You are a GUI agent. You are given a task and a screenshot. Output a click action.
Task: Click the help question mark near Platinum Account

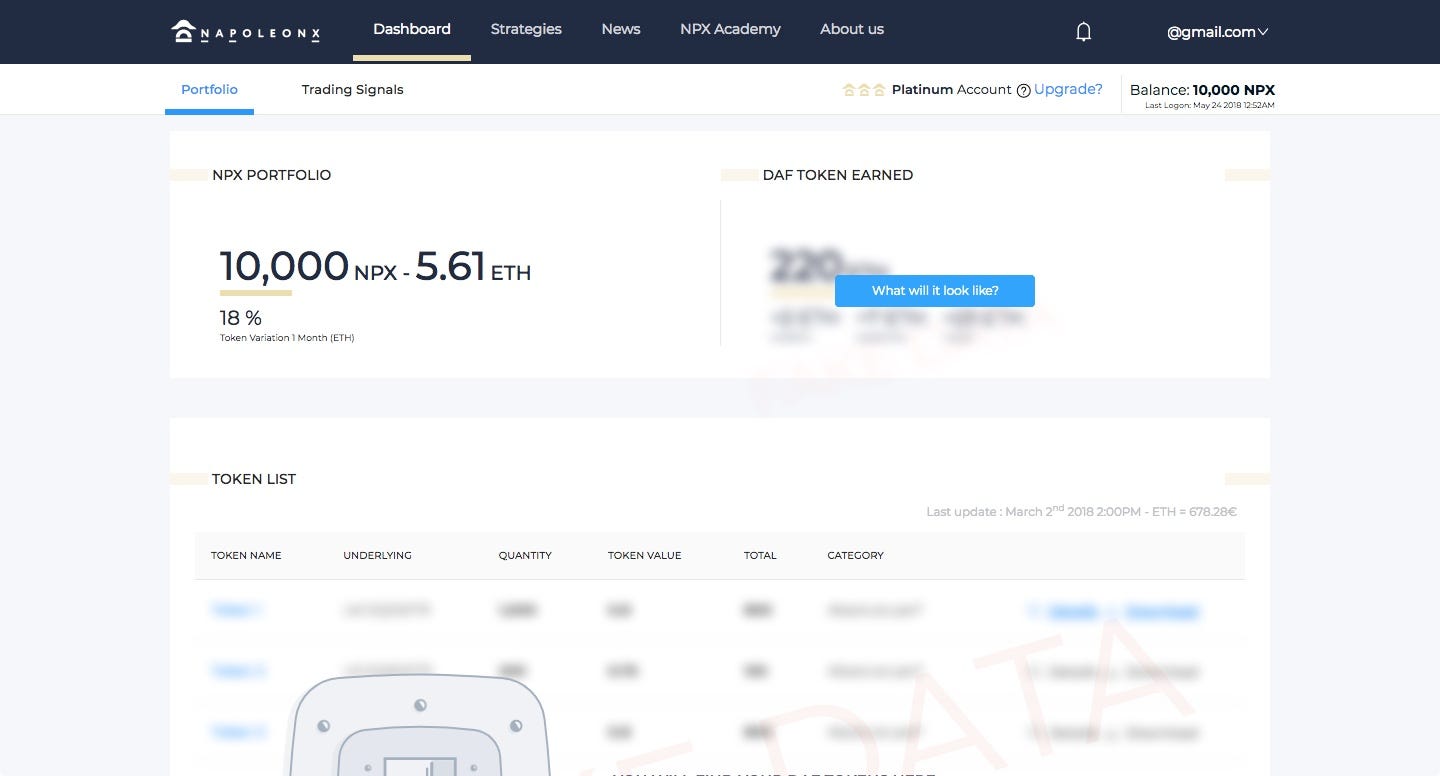(x=1023, y=90)
